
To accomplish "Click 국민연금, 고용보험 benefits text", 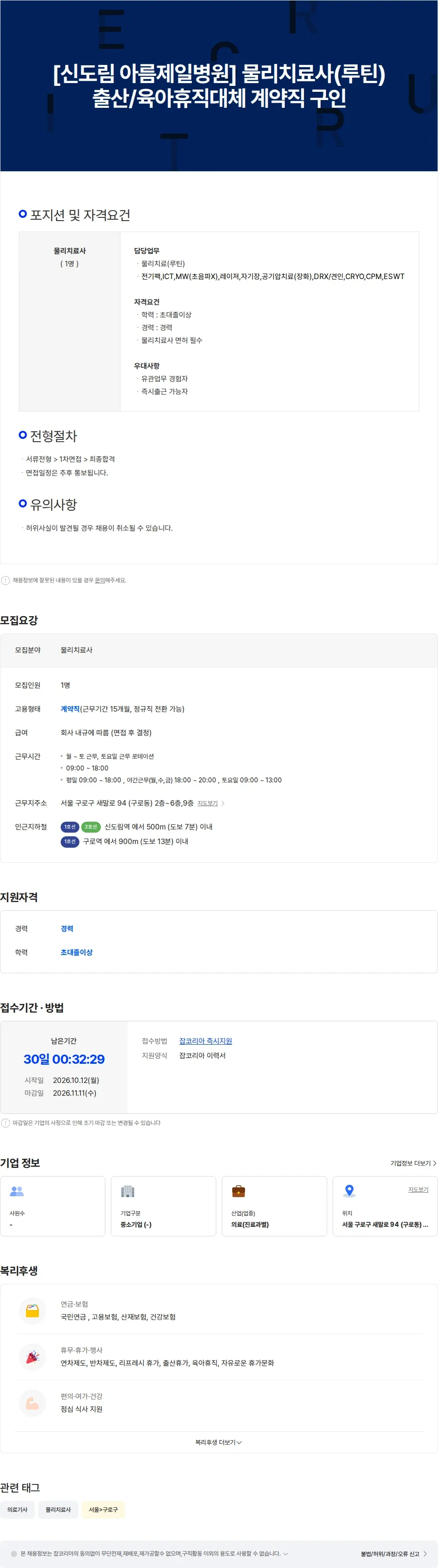I will pos(118,1317).
